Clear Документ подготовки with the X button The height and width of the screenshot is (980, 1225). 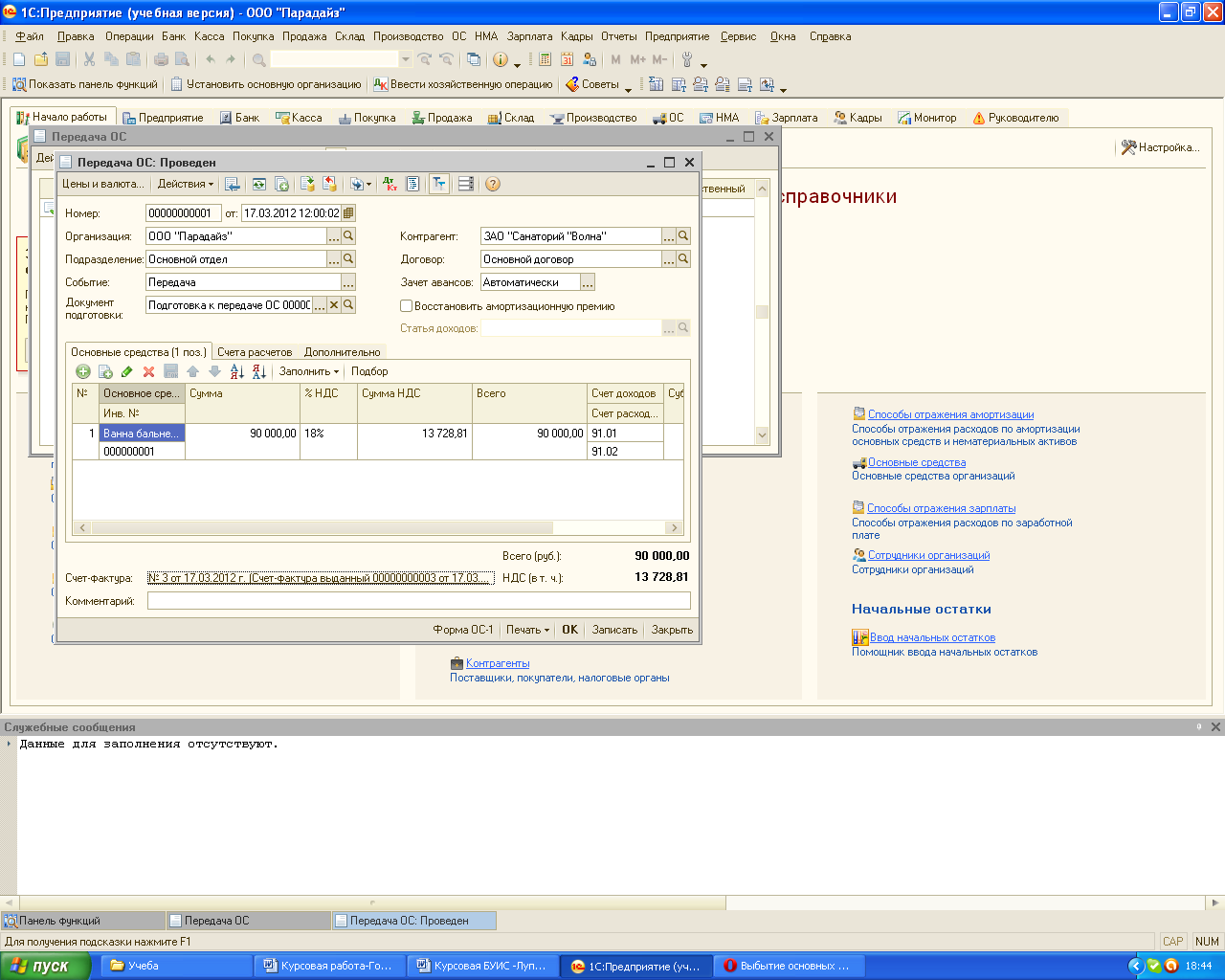[334, 305]
